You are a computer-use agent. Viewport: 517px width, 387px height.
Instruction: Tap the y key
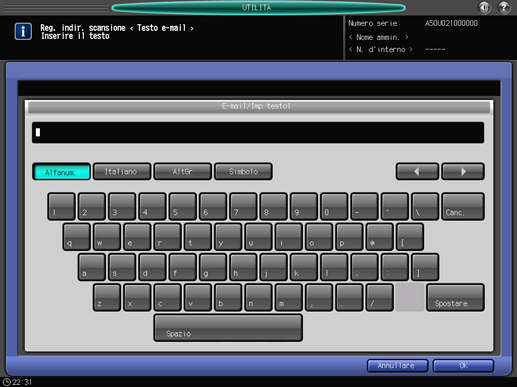click(228, 237)
